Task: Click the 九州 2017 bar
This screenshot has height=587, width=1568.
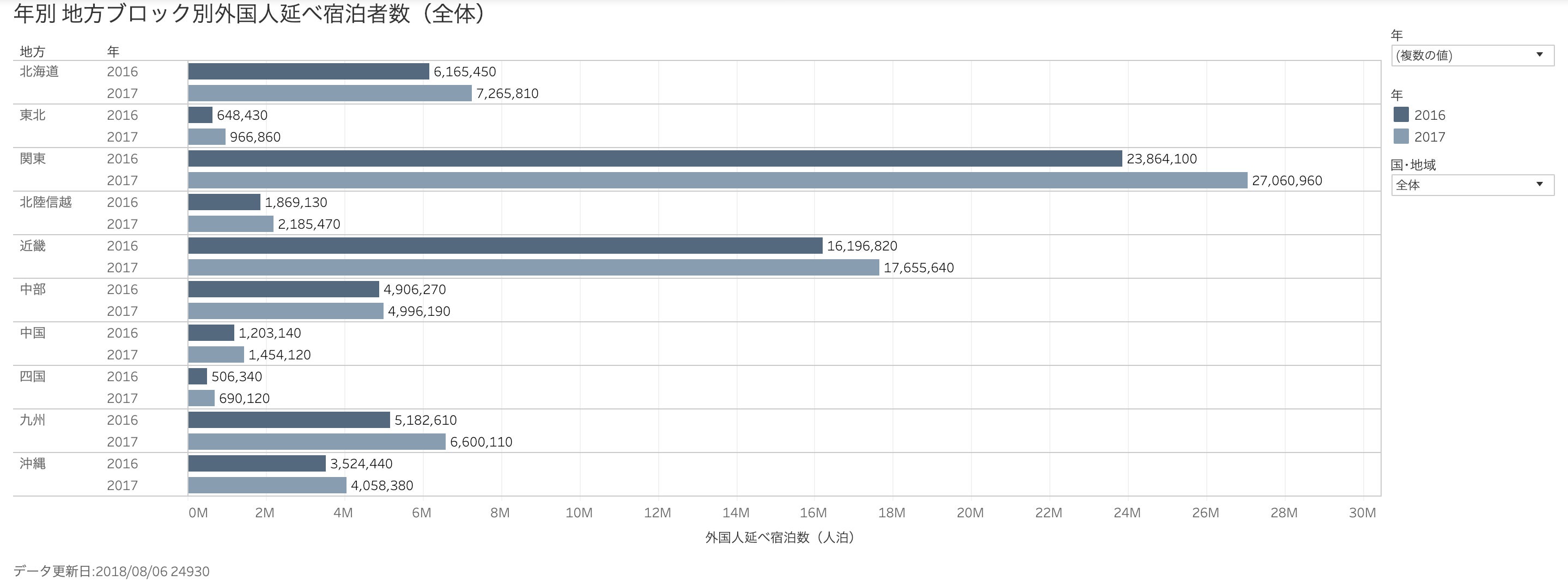Action: [x=317, y=442]
